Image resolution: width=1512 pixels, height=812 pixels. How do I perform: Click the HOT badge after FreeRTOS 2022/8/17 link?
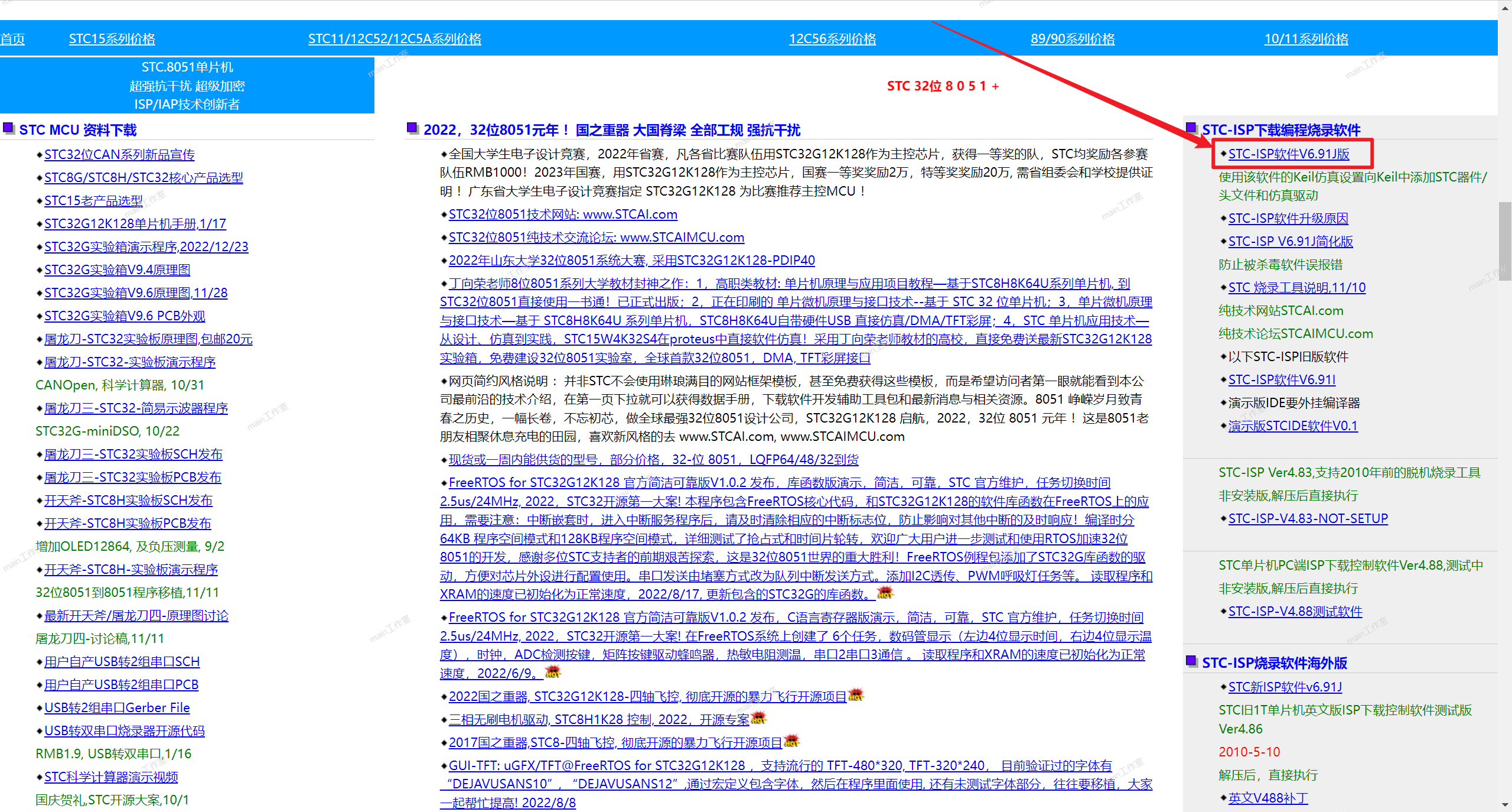point(885,593)
